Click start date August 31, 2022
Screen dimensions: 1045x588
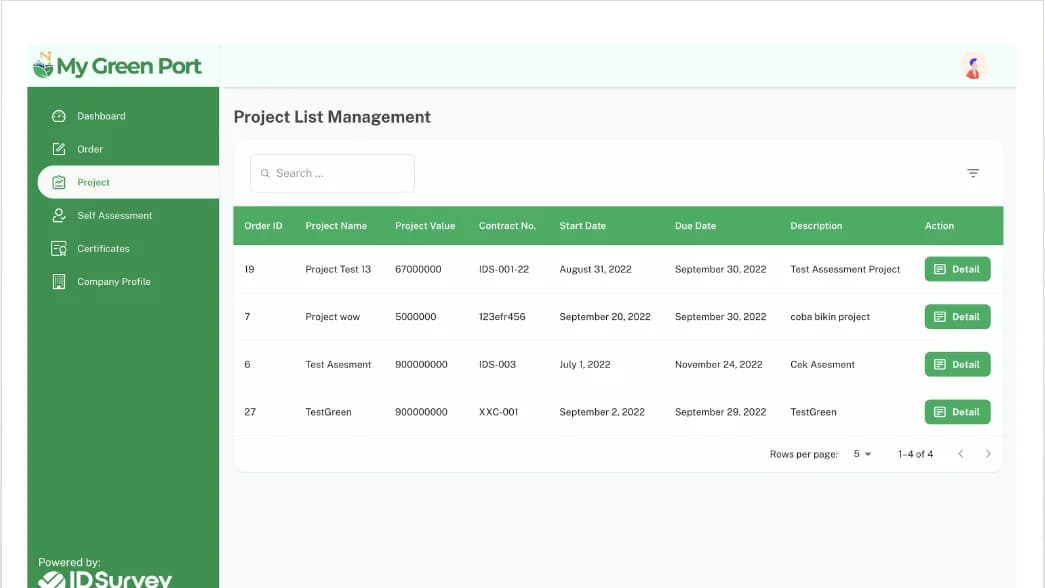click(595, 269)
